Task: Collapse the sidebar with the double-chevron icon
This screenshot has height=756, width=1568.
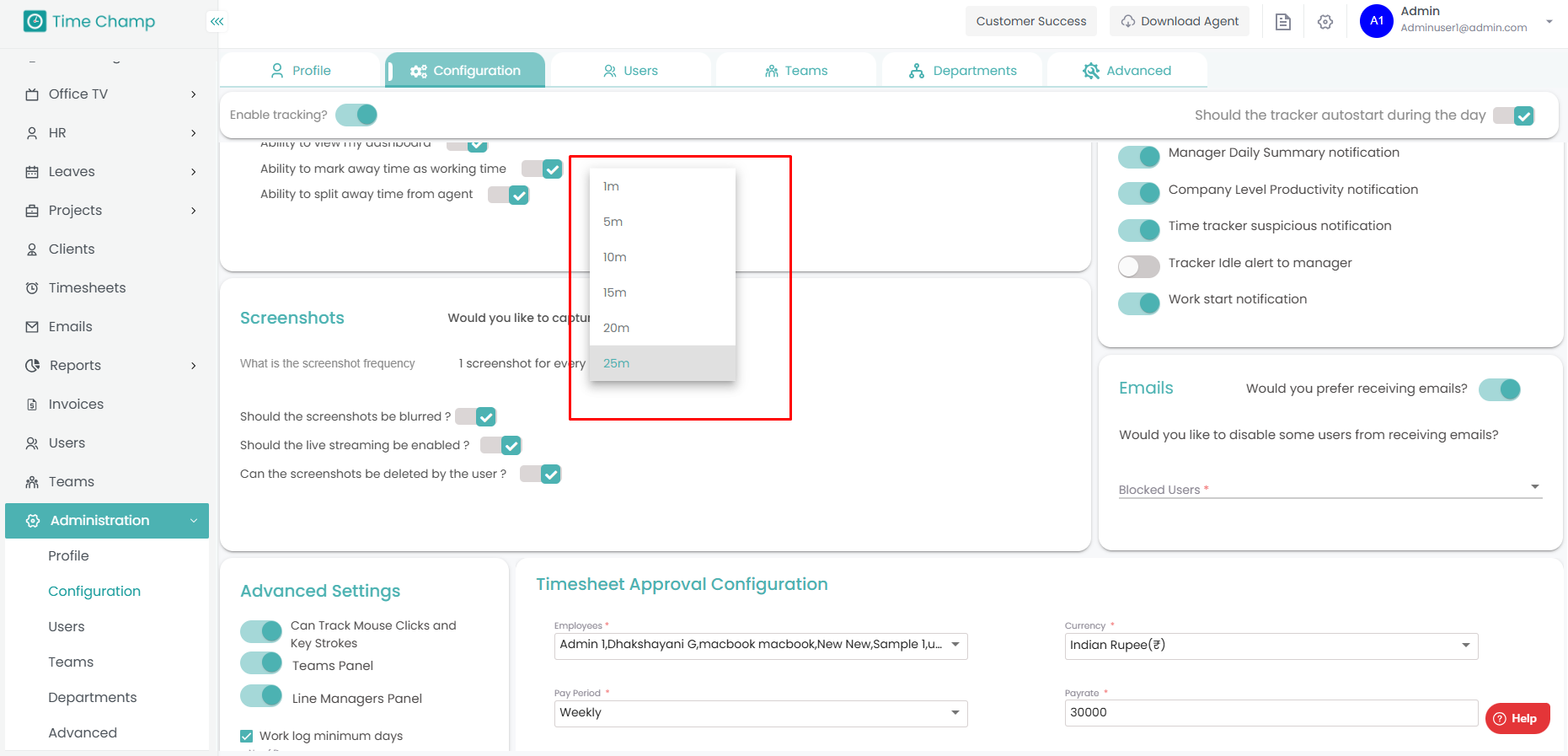Action: pos(217,21)
